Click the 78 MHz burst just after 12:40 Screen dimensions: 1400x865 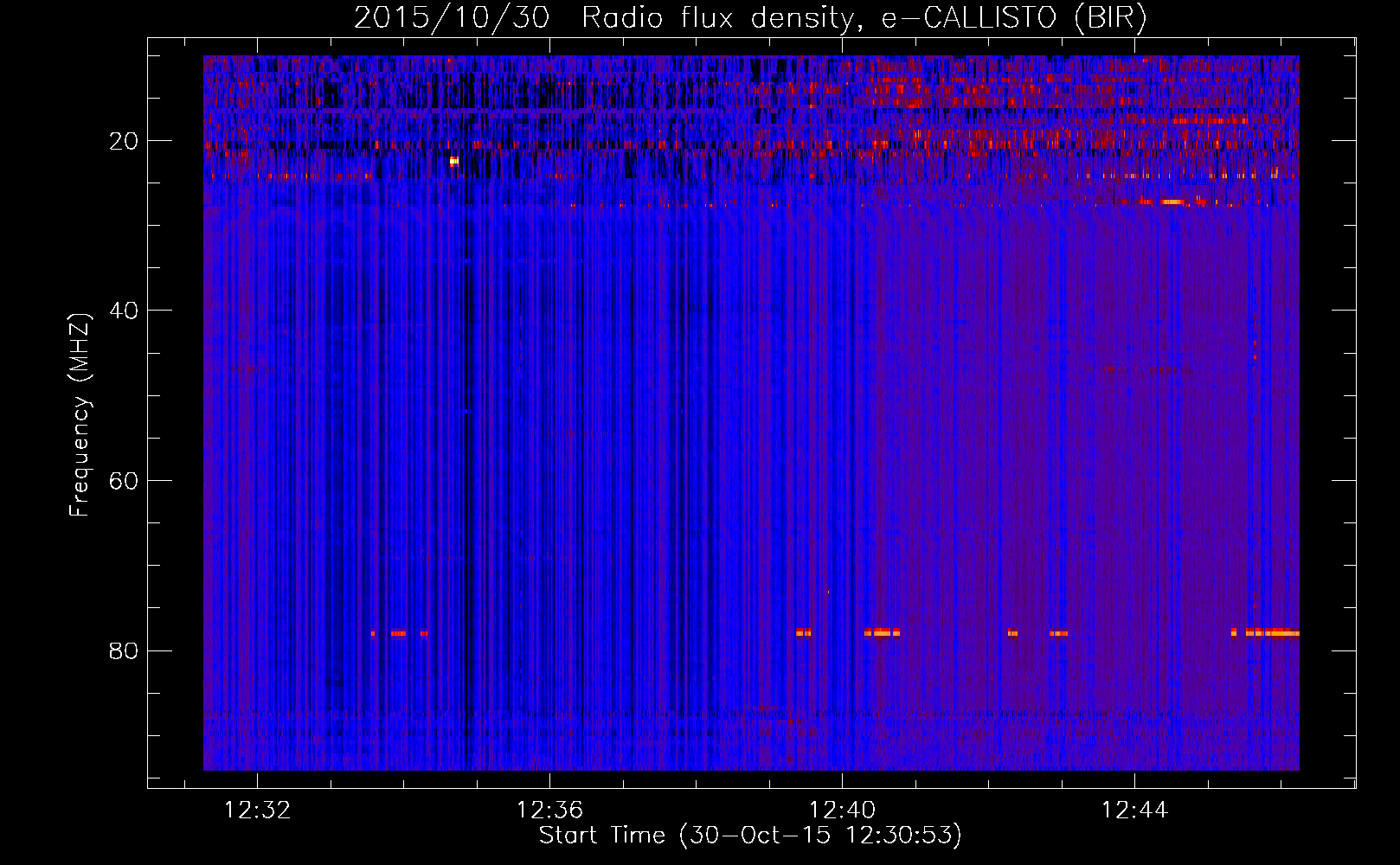(882, 632)
